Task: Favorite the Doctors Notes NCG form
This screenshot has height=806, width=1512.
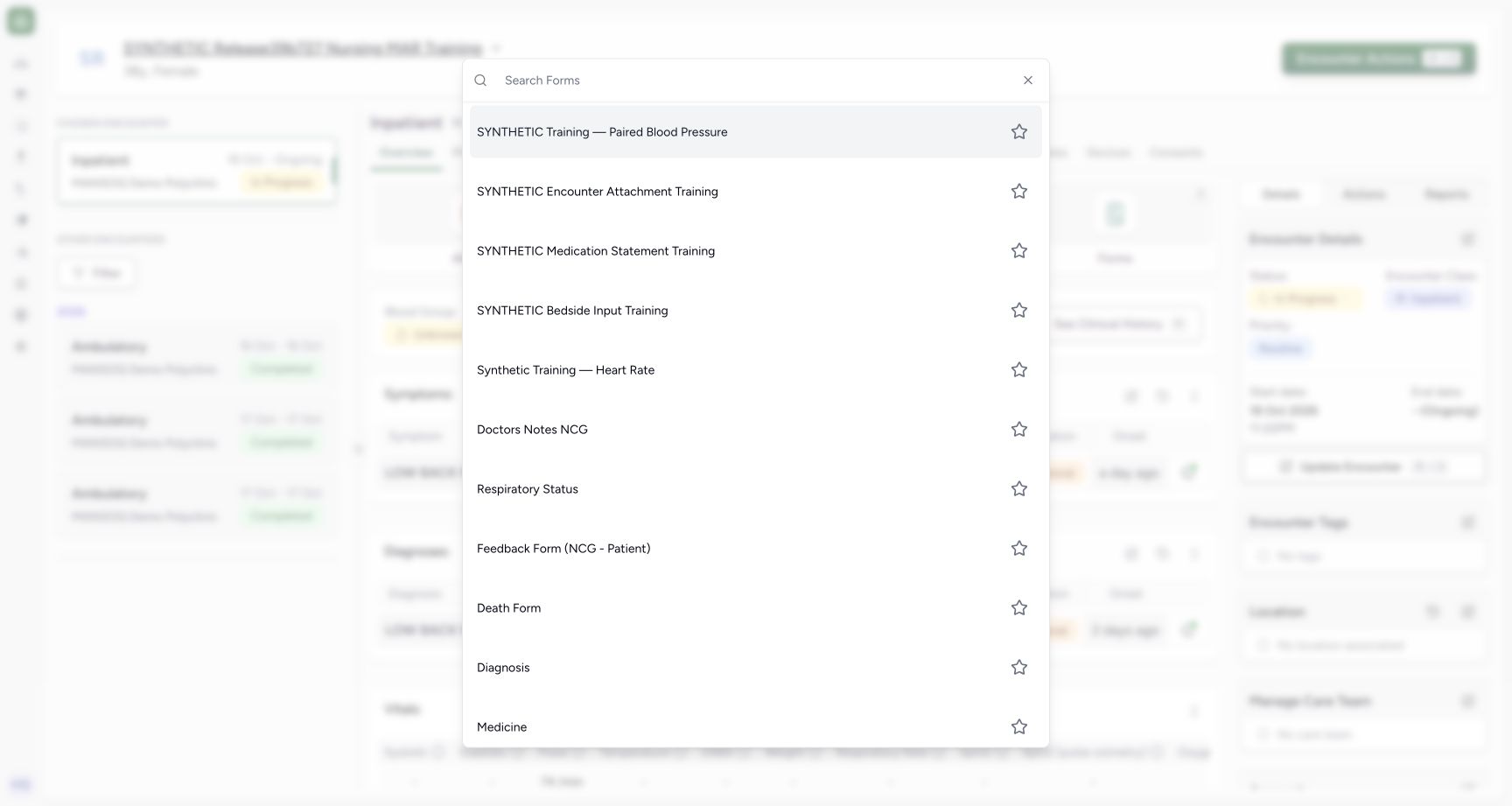Action: [x=1019, y=430]
